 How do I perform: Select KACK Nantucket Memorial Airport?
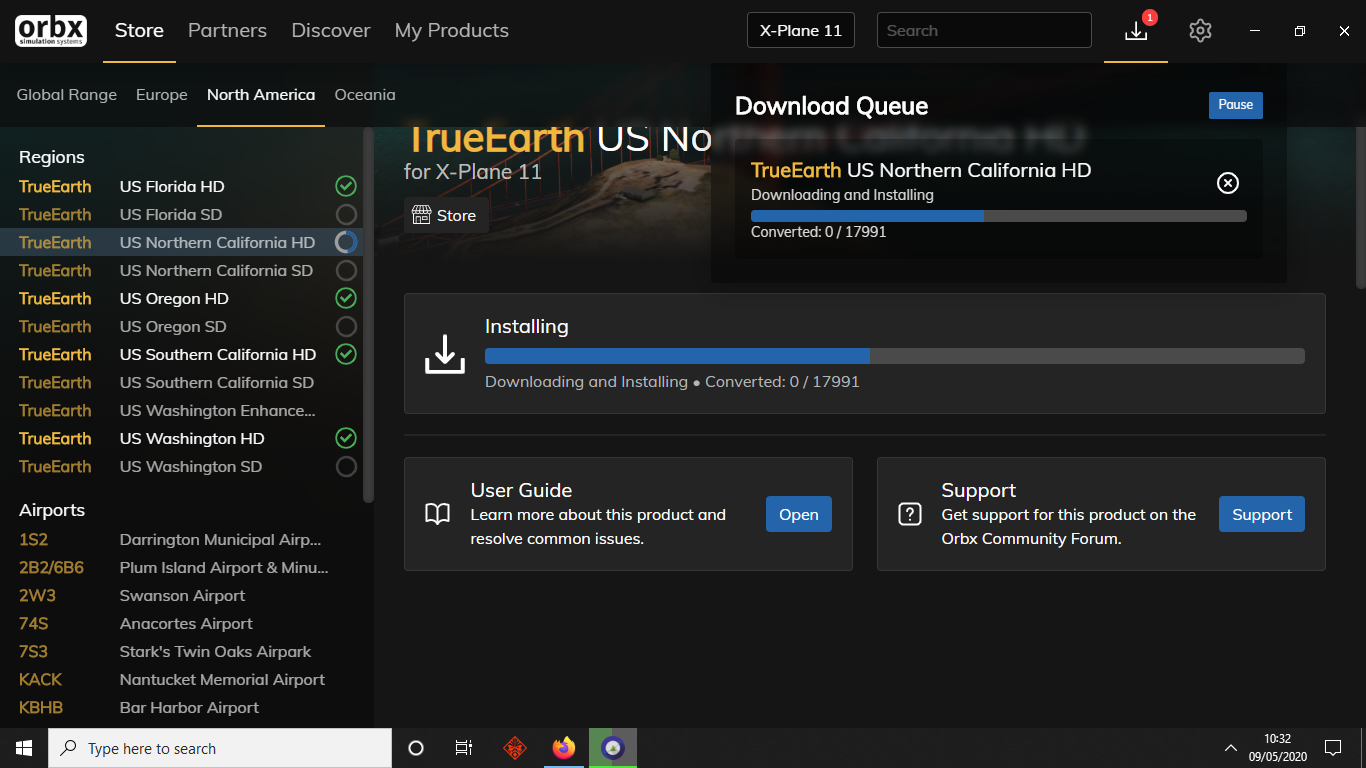[x=180, y=679]
